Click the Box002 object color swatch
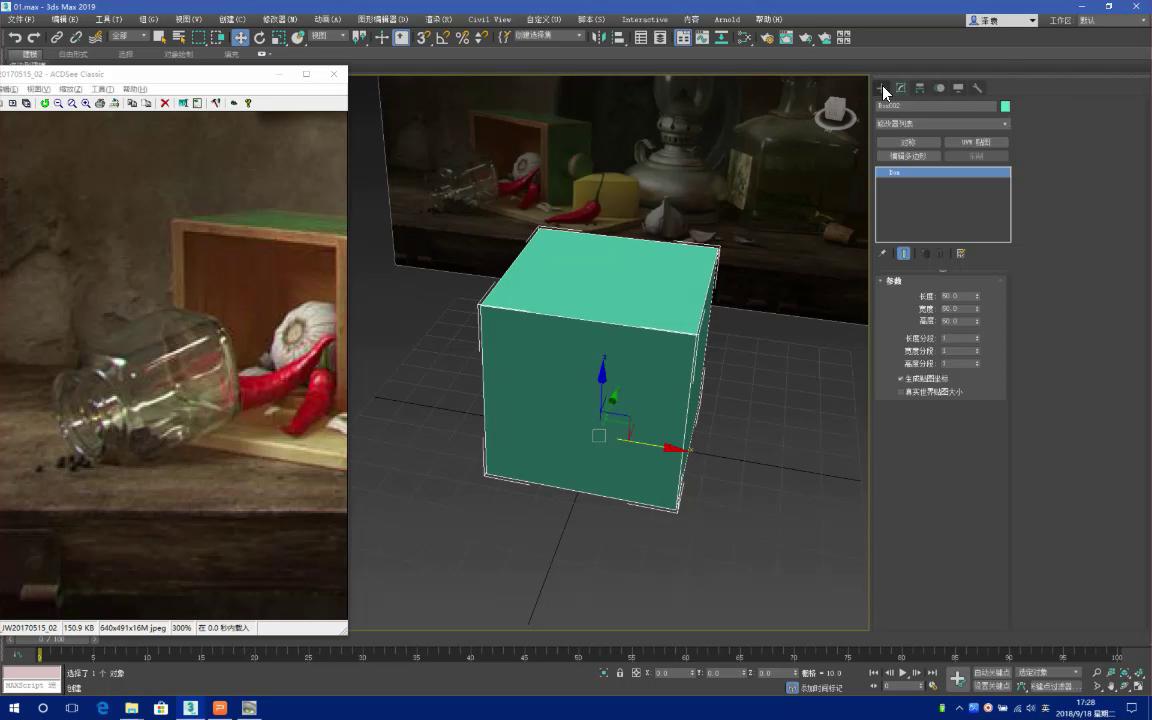This screenshot has width=1152, height=720. pos(1005,106)
